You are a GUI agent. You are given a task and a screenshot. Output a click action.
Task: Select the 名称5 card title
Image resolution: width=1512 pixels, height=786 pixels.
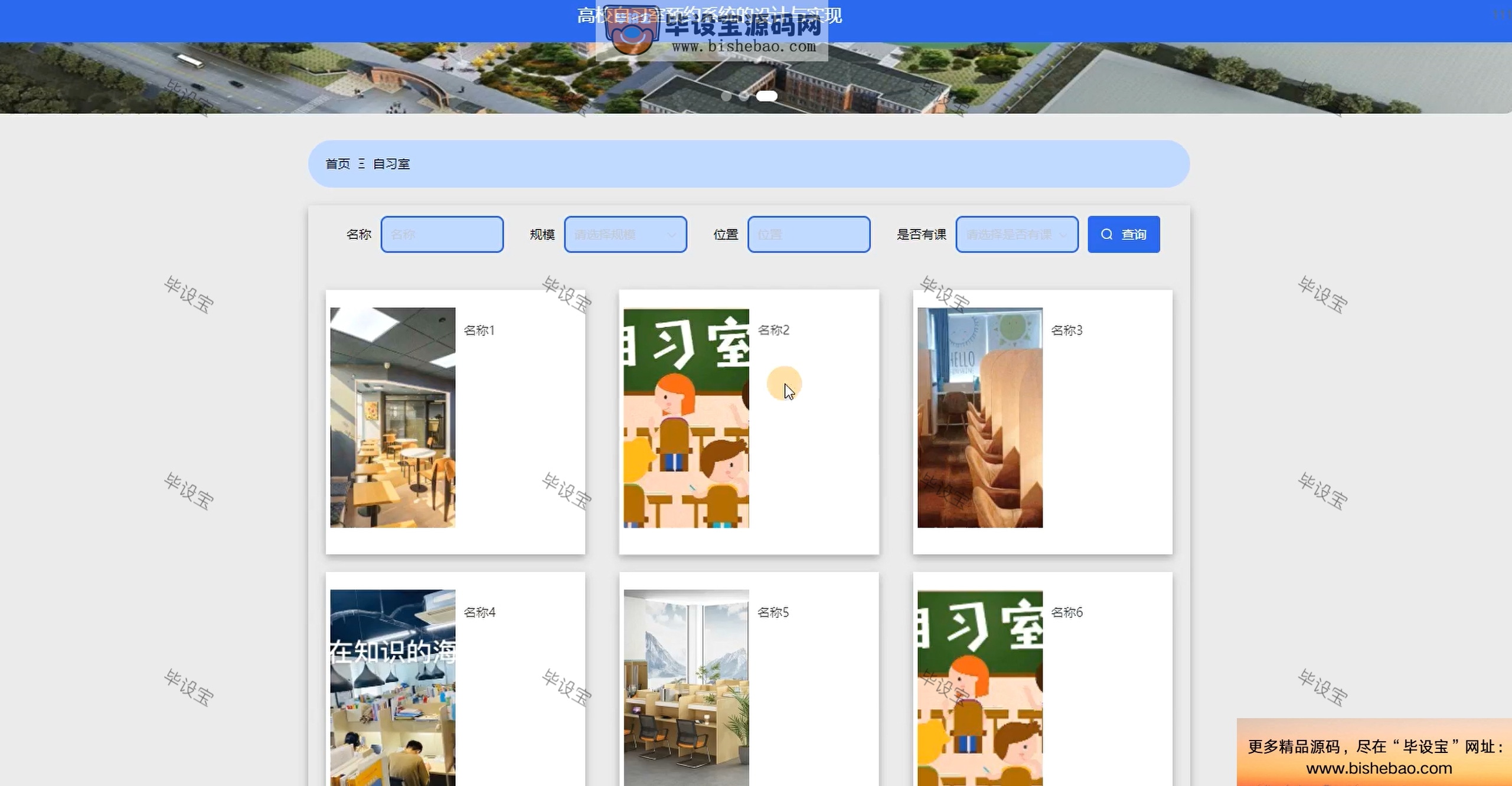click(773, 612)
